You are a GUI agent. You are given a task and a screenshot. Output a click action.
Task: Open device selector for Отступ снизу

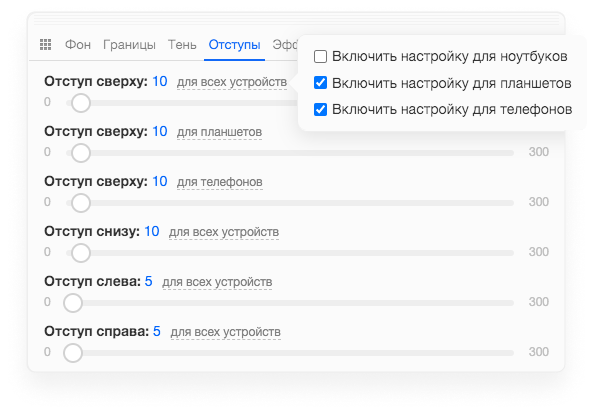224,232
